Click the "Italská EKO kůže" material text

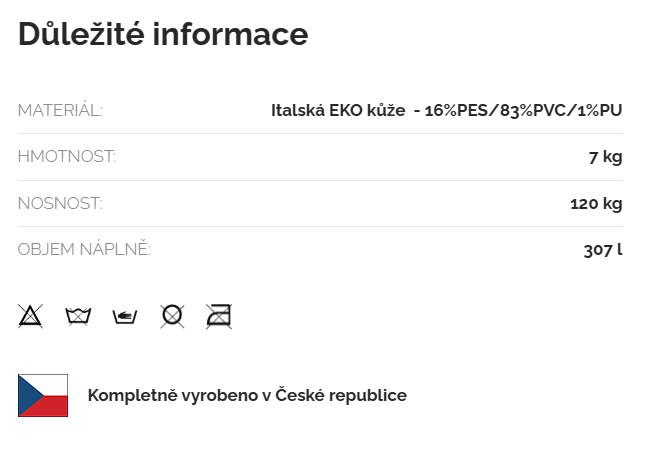(x=337, y=110)
